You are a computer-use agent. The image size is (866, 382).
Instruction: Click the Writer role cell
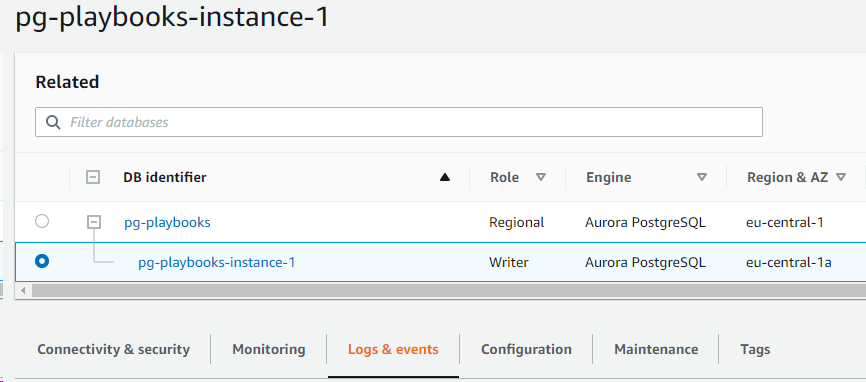tap(509, 262)
